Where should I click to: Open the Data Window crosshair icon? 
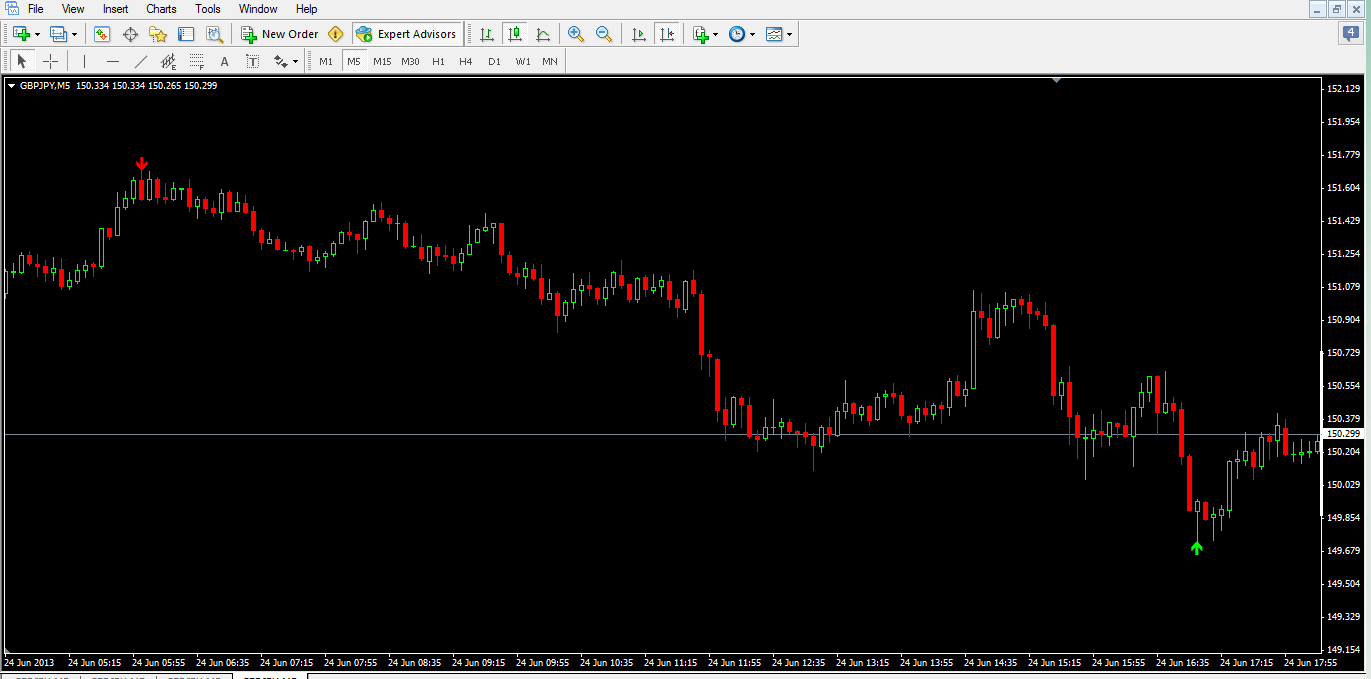coord(130,34)
